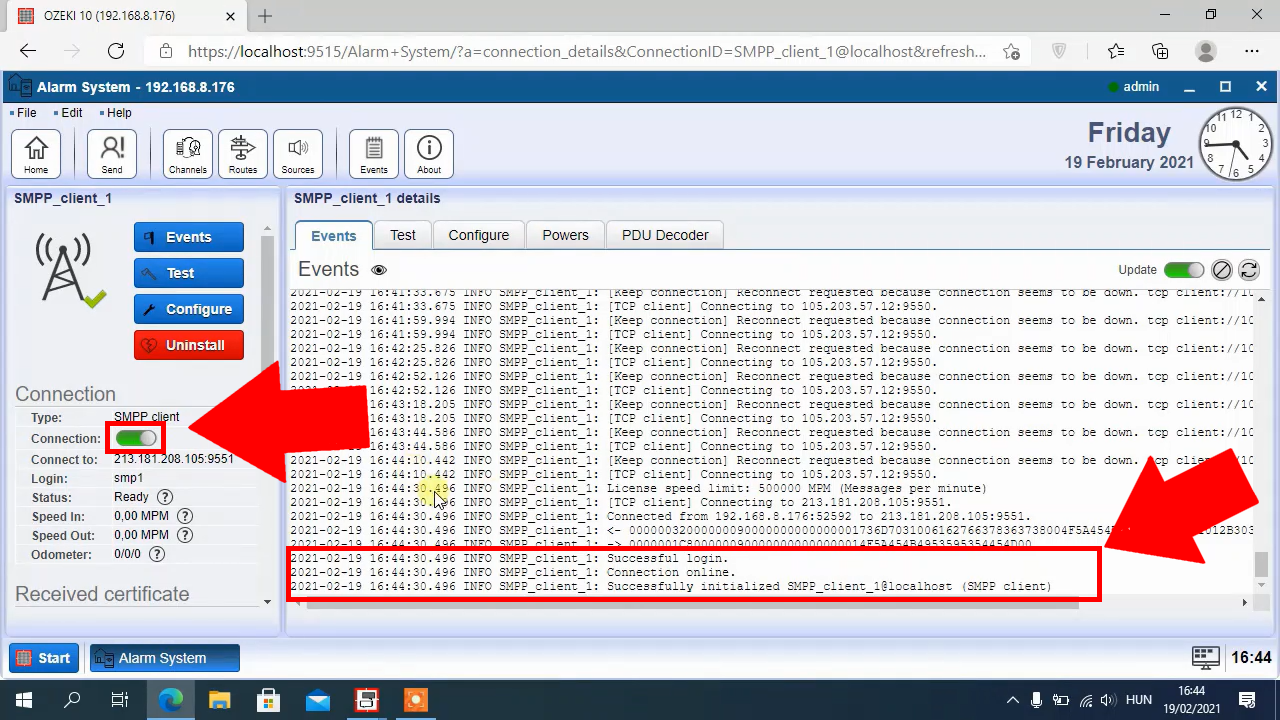The width and height of the screenshot is (1280, 720).
Task: Click the clear events circle-slash icon
Action: click(1221, 270)
